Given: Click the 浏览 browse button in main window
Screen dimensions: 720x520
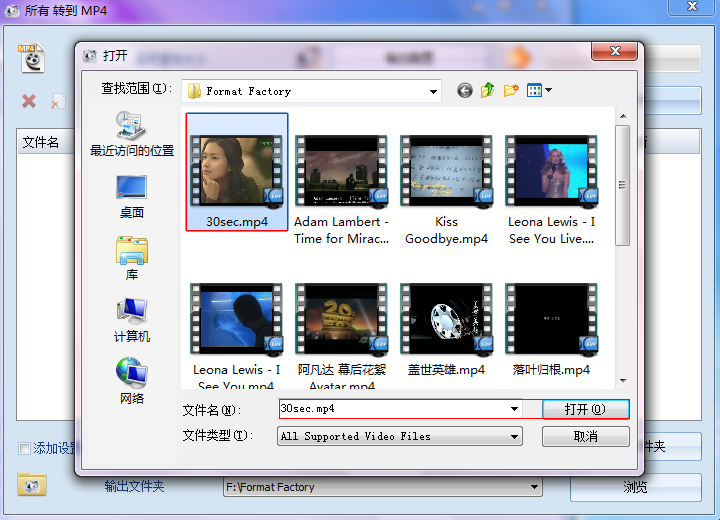Looking at the screenshot, I should point(636,487).
